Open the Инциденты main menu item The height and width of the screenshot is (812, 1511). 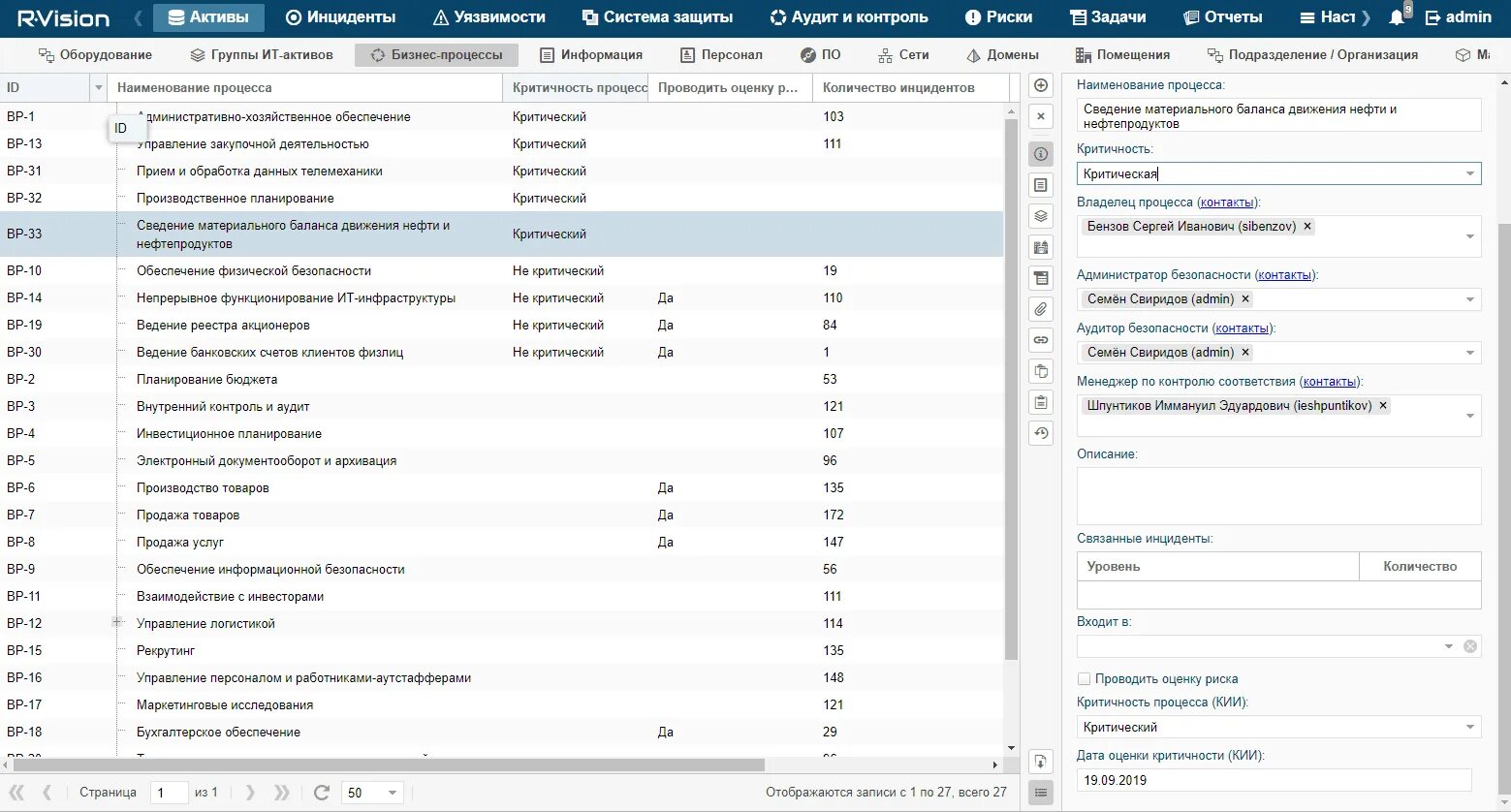point(341,17)
